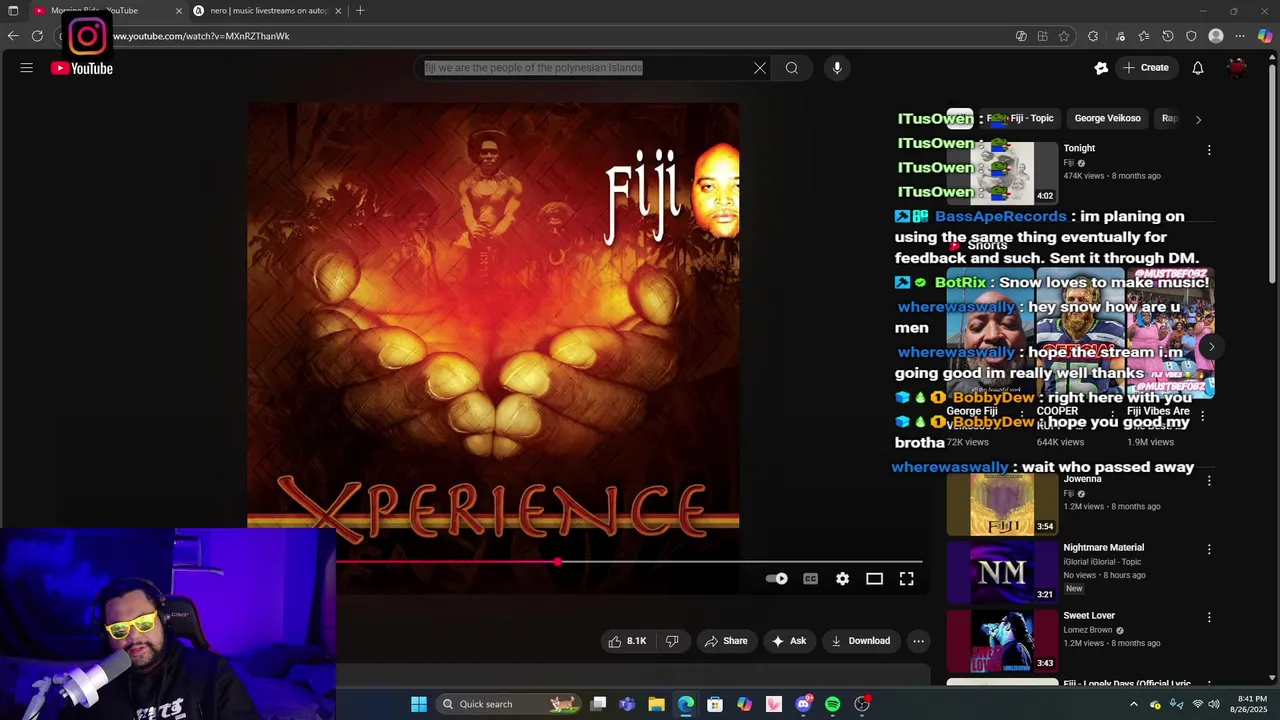
Task: Toggle subtitles closed captions
Action: tap(810, 579)
